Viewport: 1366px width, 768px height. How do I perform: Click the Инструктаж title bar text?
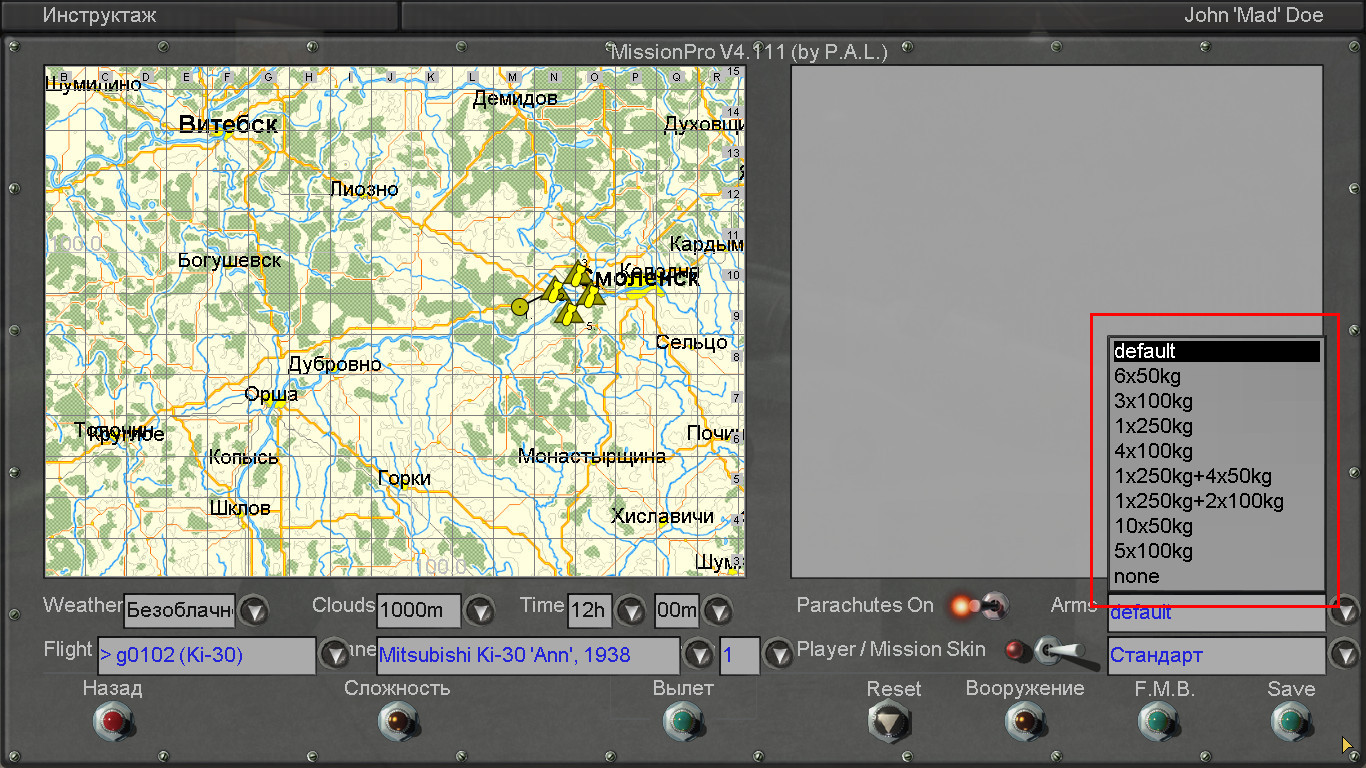click(x=99, y=15)
